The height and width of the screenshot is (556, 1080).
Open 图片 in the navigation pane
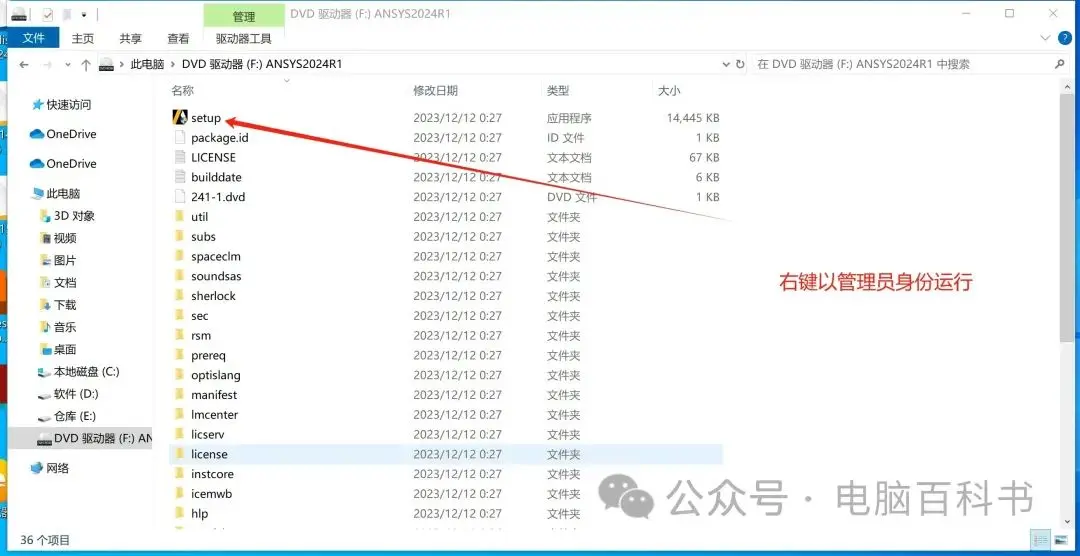click(65, 260)
